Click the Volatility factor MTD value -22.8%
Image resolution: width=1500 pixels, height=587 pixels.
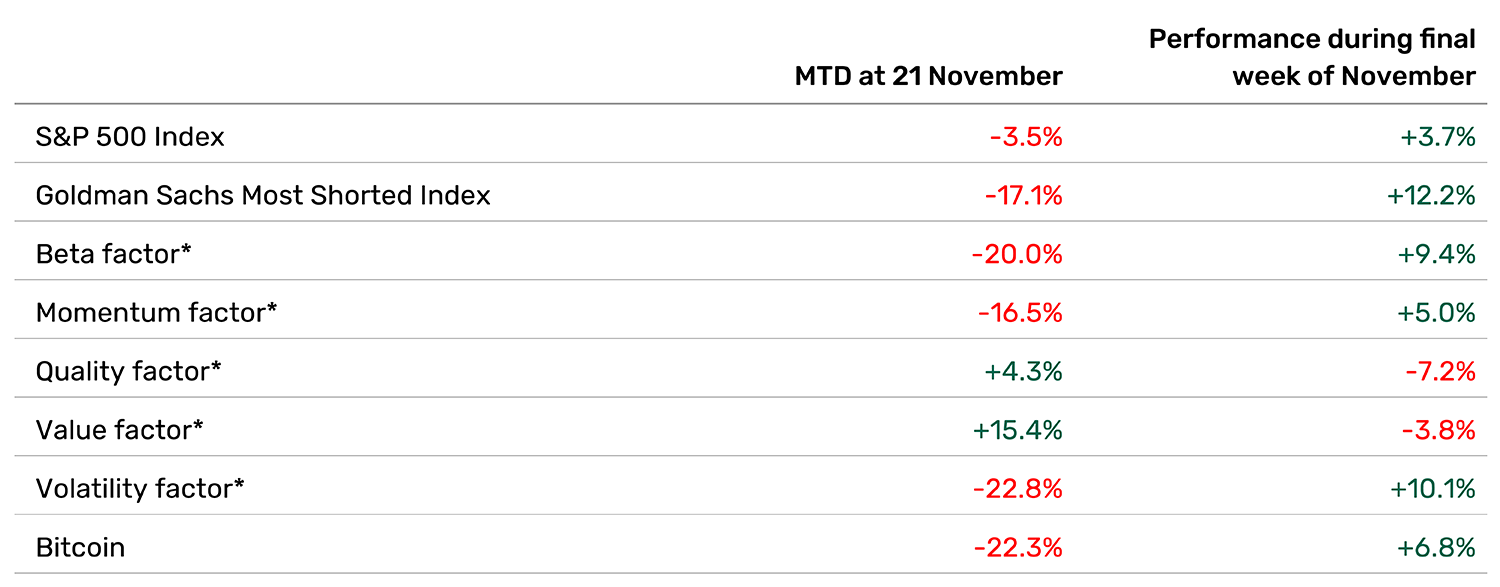1017,489
